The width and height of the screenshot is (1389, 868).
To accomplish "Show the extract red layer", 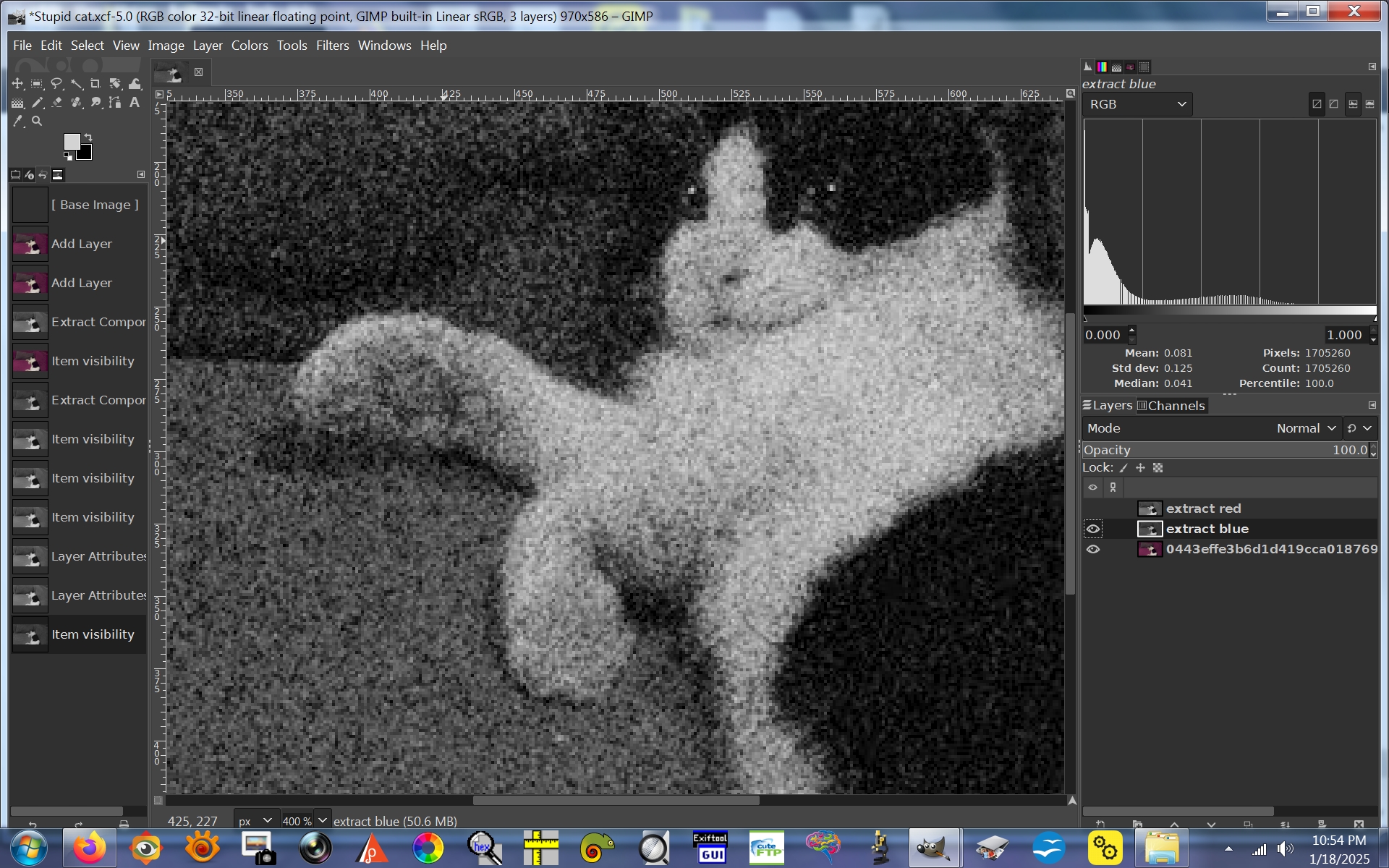I will click(x=1093, y=509).
